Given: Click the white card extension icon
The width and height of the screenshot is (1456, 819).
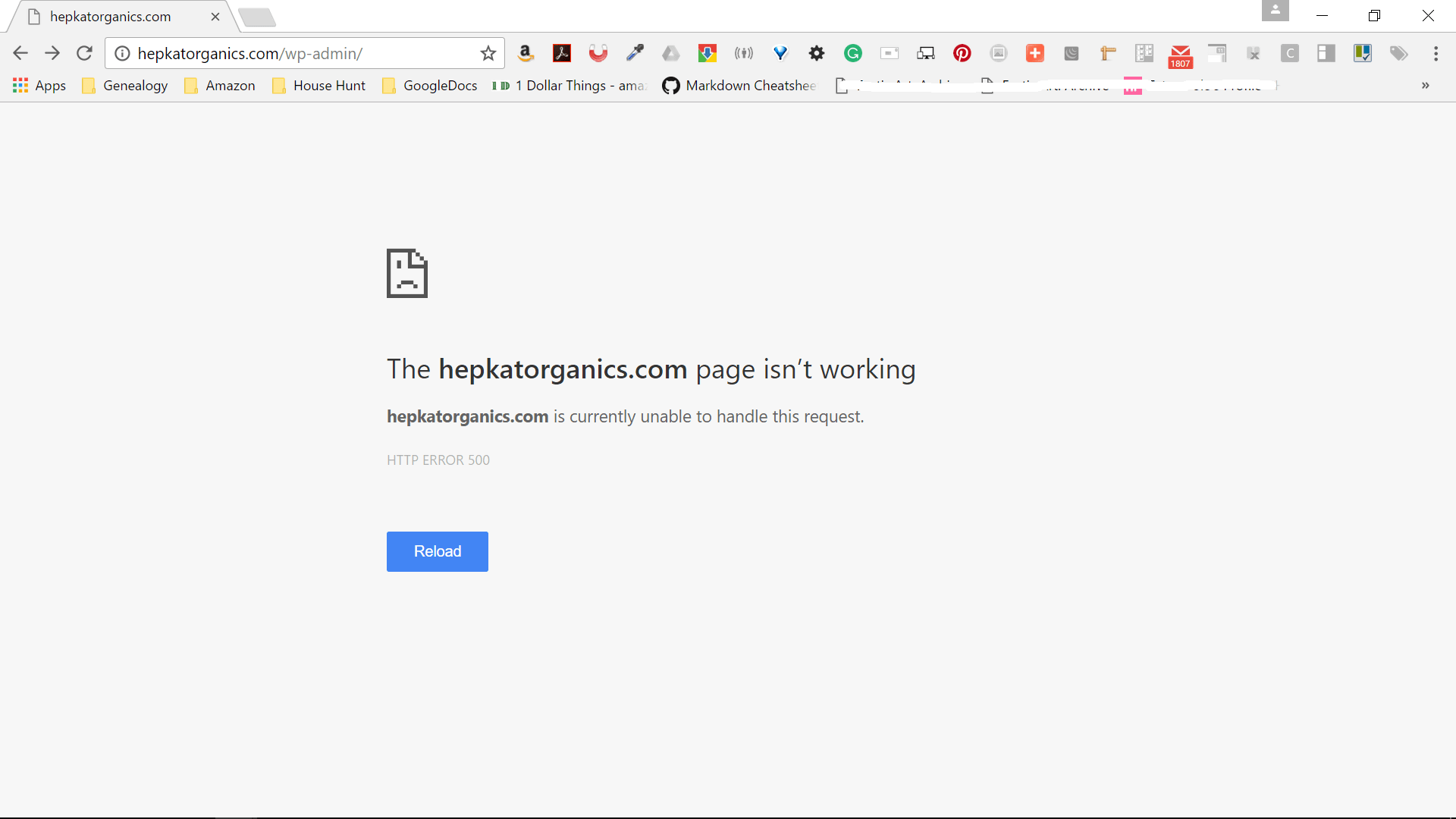Looking at the screenshot, I should click(x=890, y=53).
